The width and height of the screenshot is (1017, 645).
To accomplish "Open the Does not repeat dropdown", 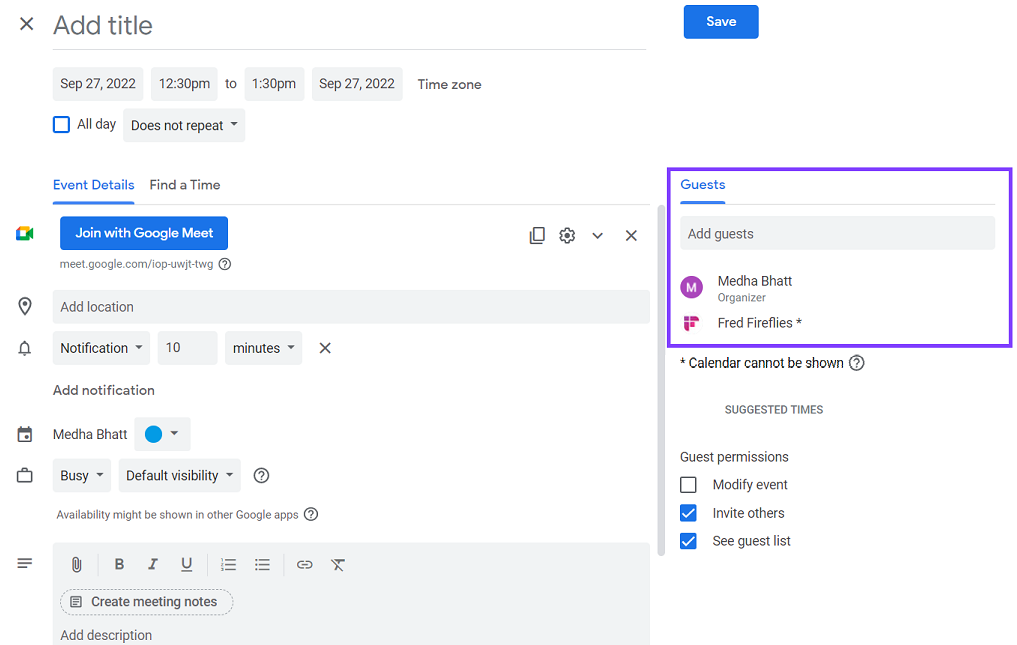I will [184, 125].
